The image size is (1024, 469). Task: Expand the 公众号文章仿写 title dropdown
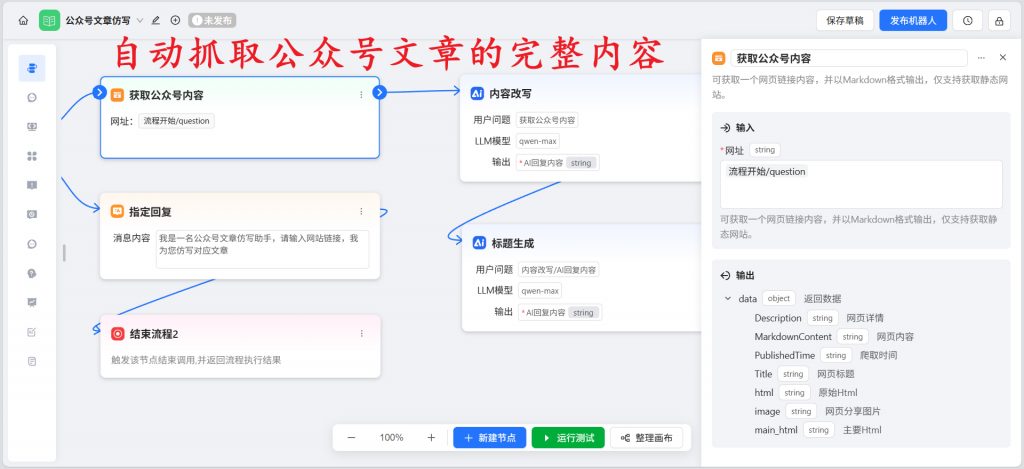[x=140, y=21]
